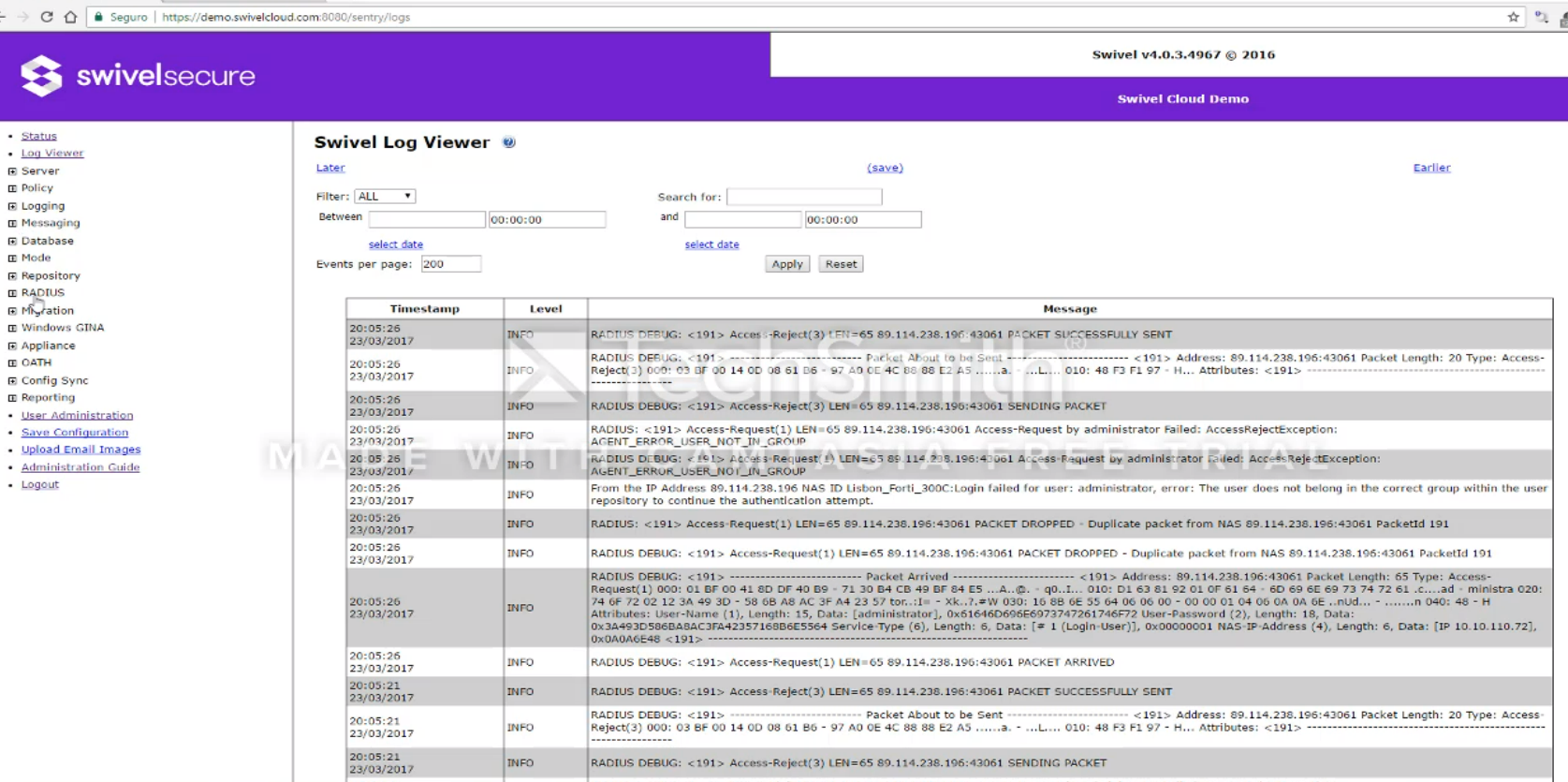Image resolution: width=1568 pixels, height=782 pixels.
Task: Open User Administration from sidebar
Action: click(x=77, y=415)
